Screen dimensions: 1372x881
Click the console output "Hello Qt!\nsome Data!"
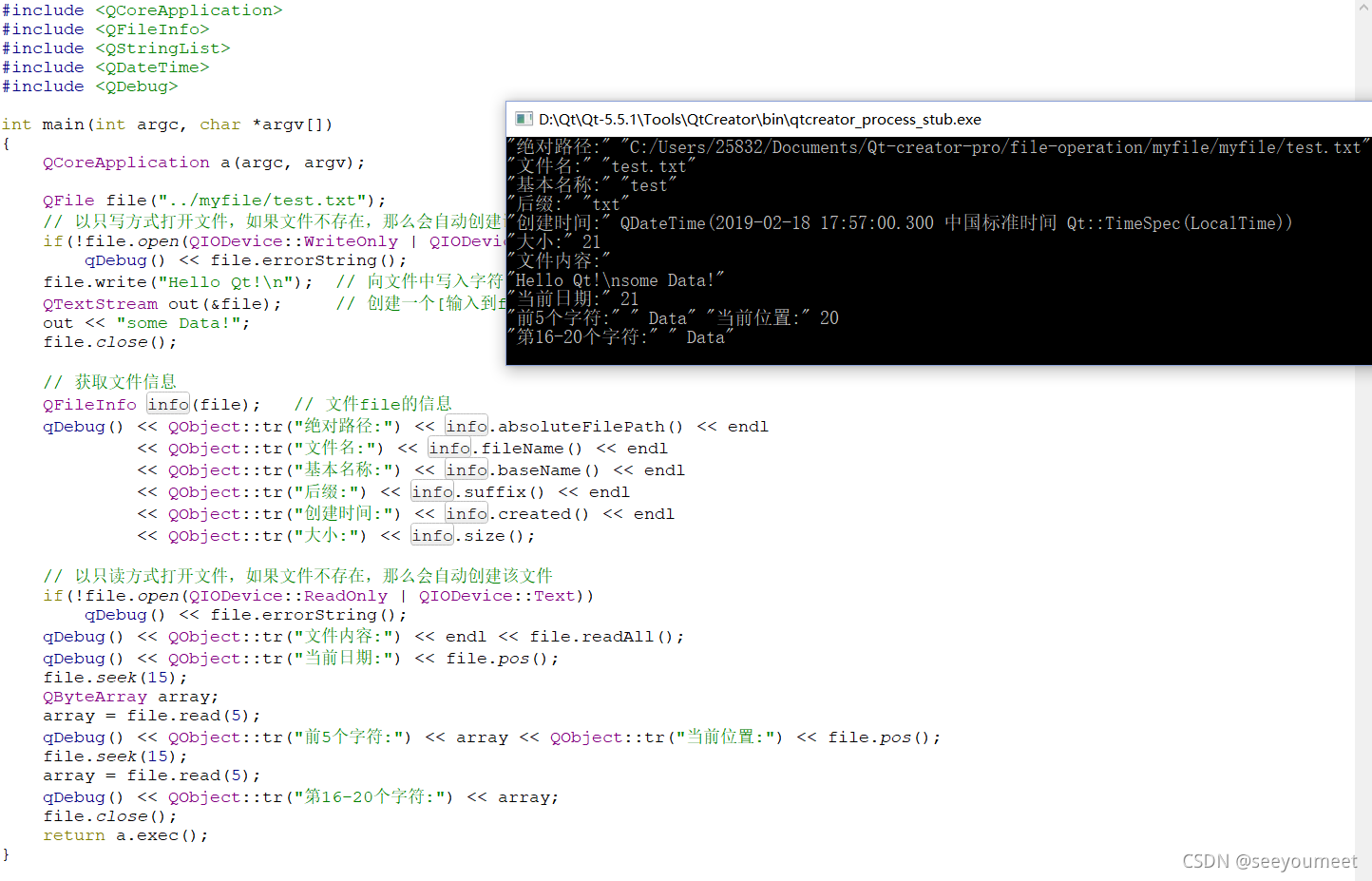tap(617, 280)
